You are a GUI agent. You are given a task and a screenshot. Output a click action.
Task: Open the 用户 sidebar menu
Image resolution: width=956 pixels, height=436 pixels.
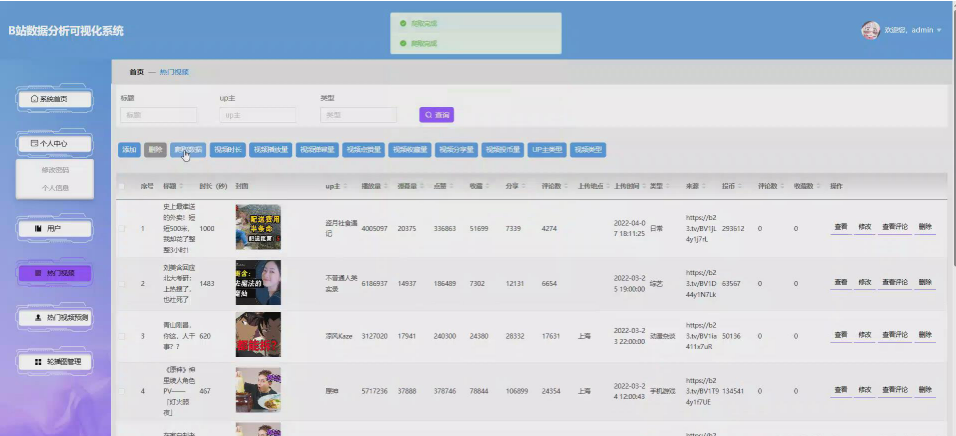click(x=54, y=229)
